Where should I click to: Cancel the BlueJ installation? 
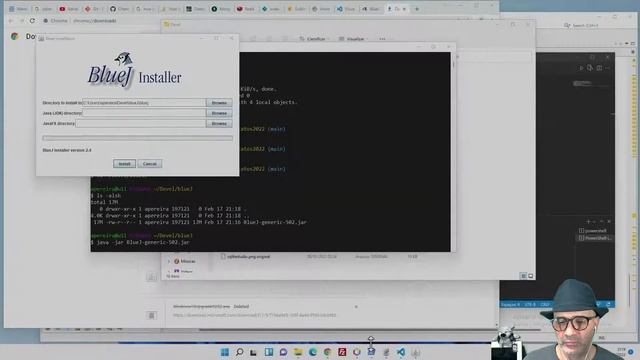click(150, 164)
